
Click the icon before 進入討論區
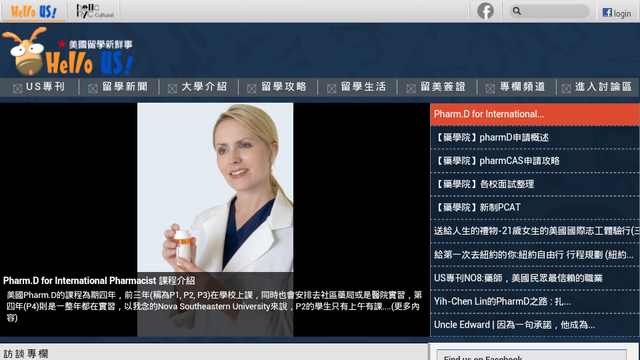566,88
